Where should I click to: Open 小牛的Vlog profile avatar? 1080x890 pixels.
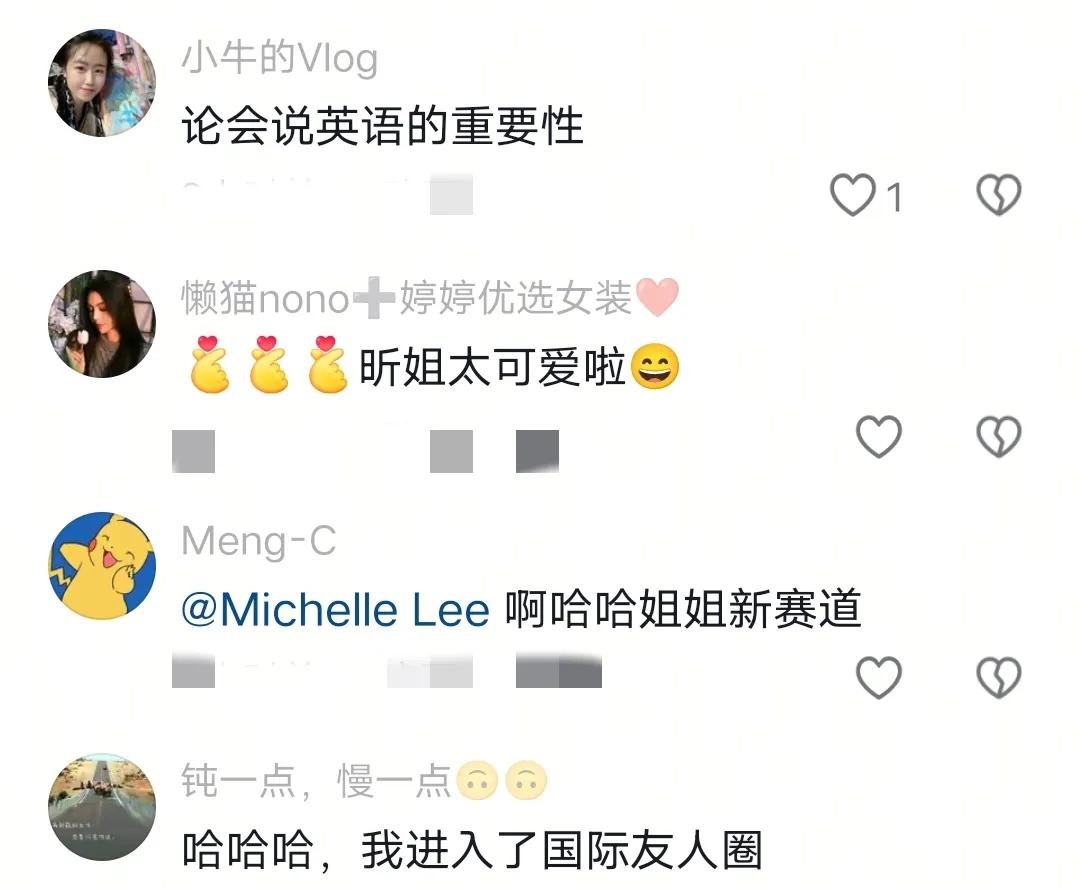tap(102, 83)
